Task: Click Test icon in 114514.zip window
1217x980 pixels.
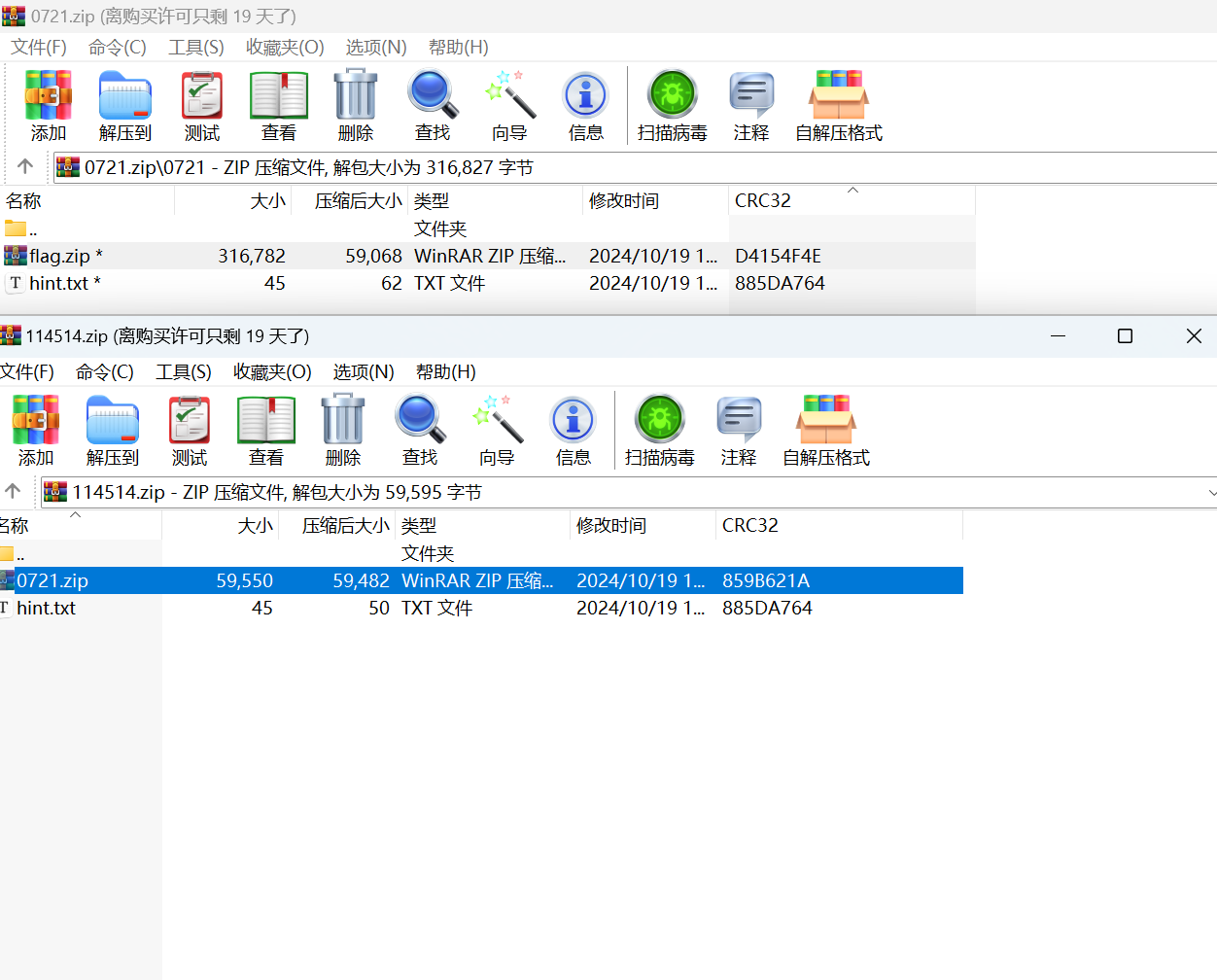Action: (x=190, y=420)
